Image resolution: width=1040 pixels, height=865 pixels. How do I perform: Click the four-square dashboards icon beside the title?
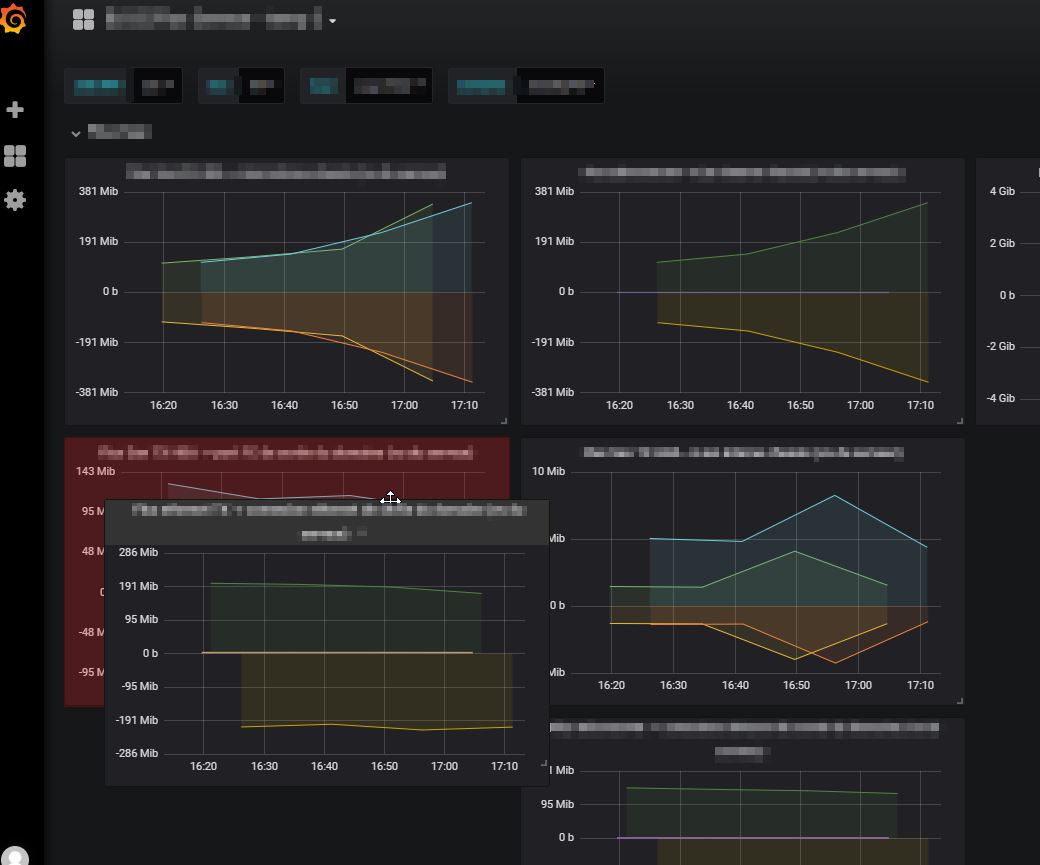point(82,18)
